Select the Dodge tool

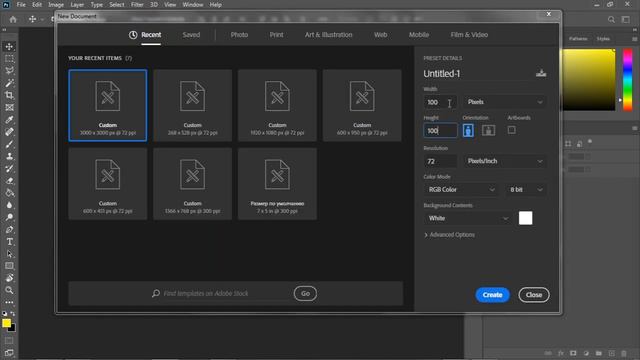click(x=9, y=218)
